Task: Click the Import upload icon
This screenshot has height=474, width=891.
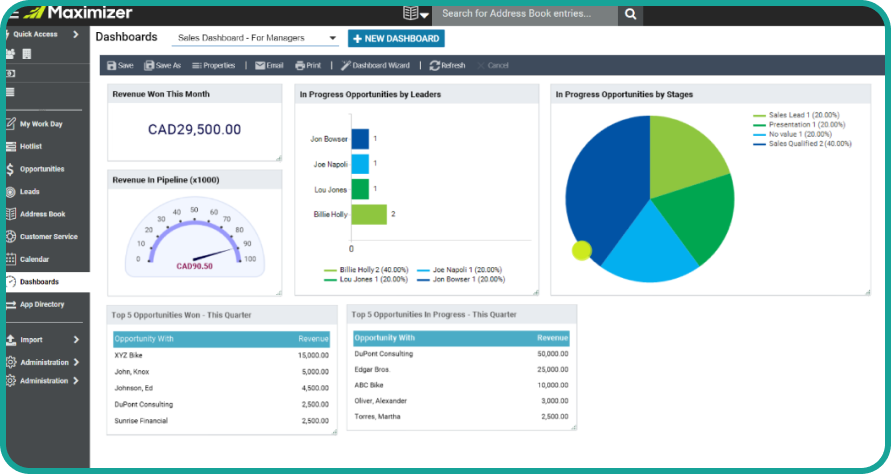Action: point(11,340)
